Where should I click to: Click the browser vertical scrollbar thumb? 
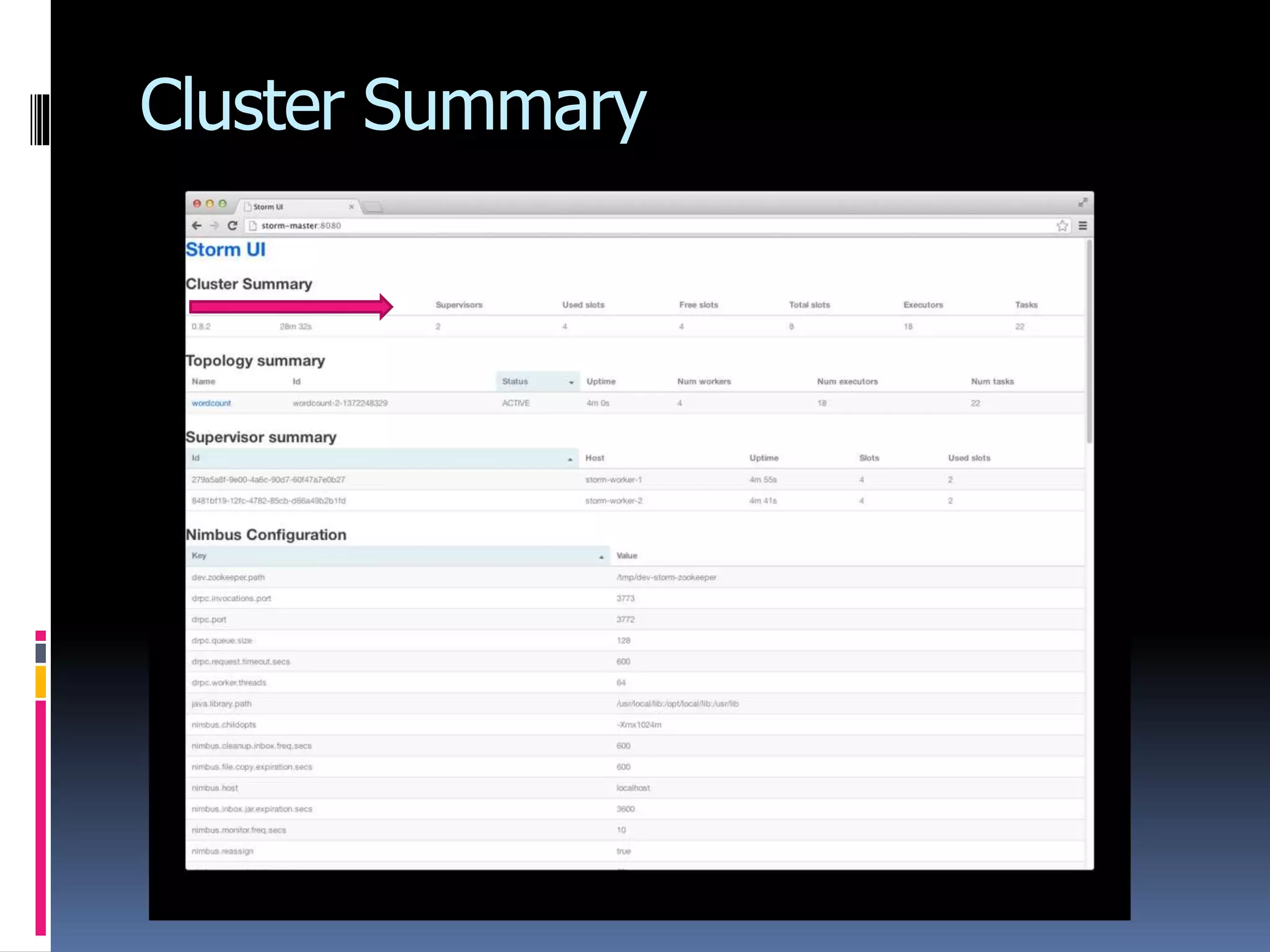(x=1090, y=342)
